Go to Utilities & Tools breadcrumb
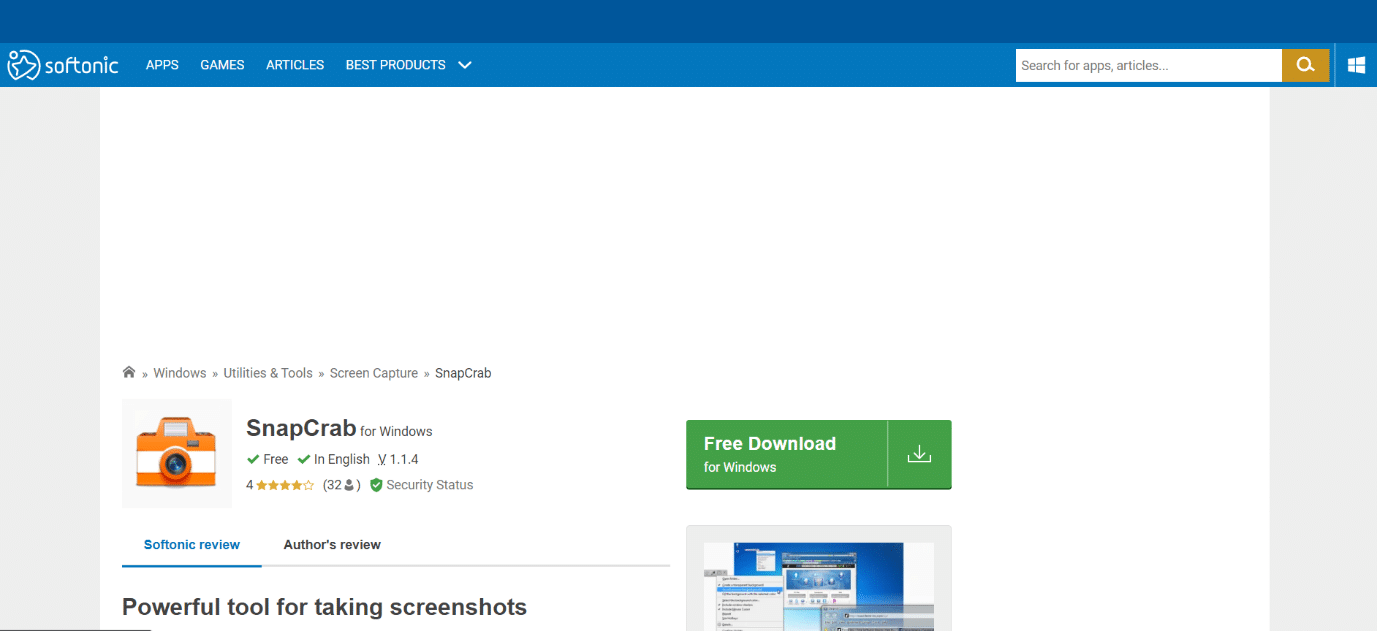The width and height of the screenshot is (1377, 631). point(268,373)
